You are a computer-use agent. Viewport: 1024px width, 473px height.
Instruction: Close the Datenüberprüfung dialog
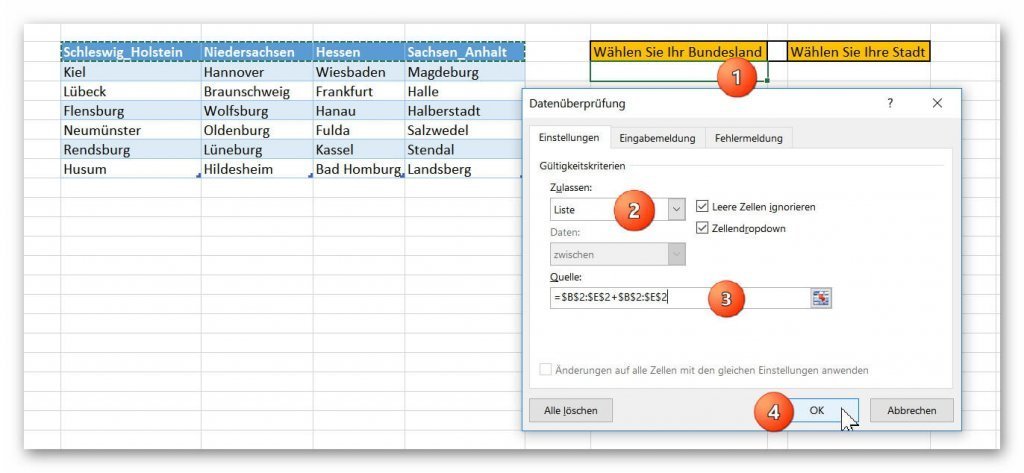937,103
